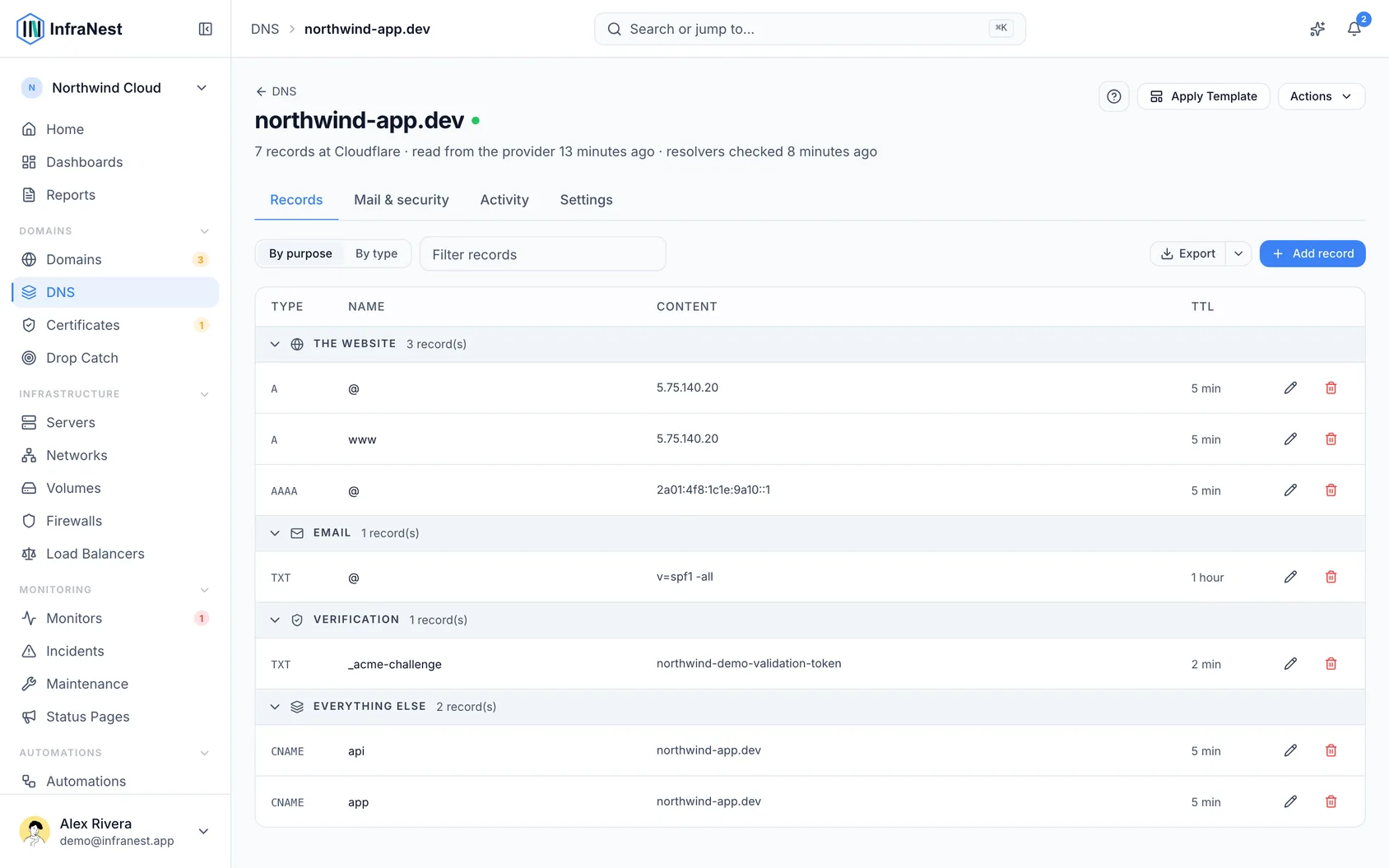
Task: Open the Activity tab
Action: (504, 200)
